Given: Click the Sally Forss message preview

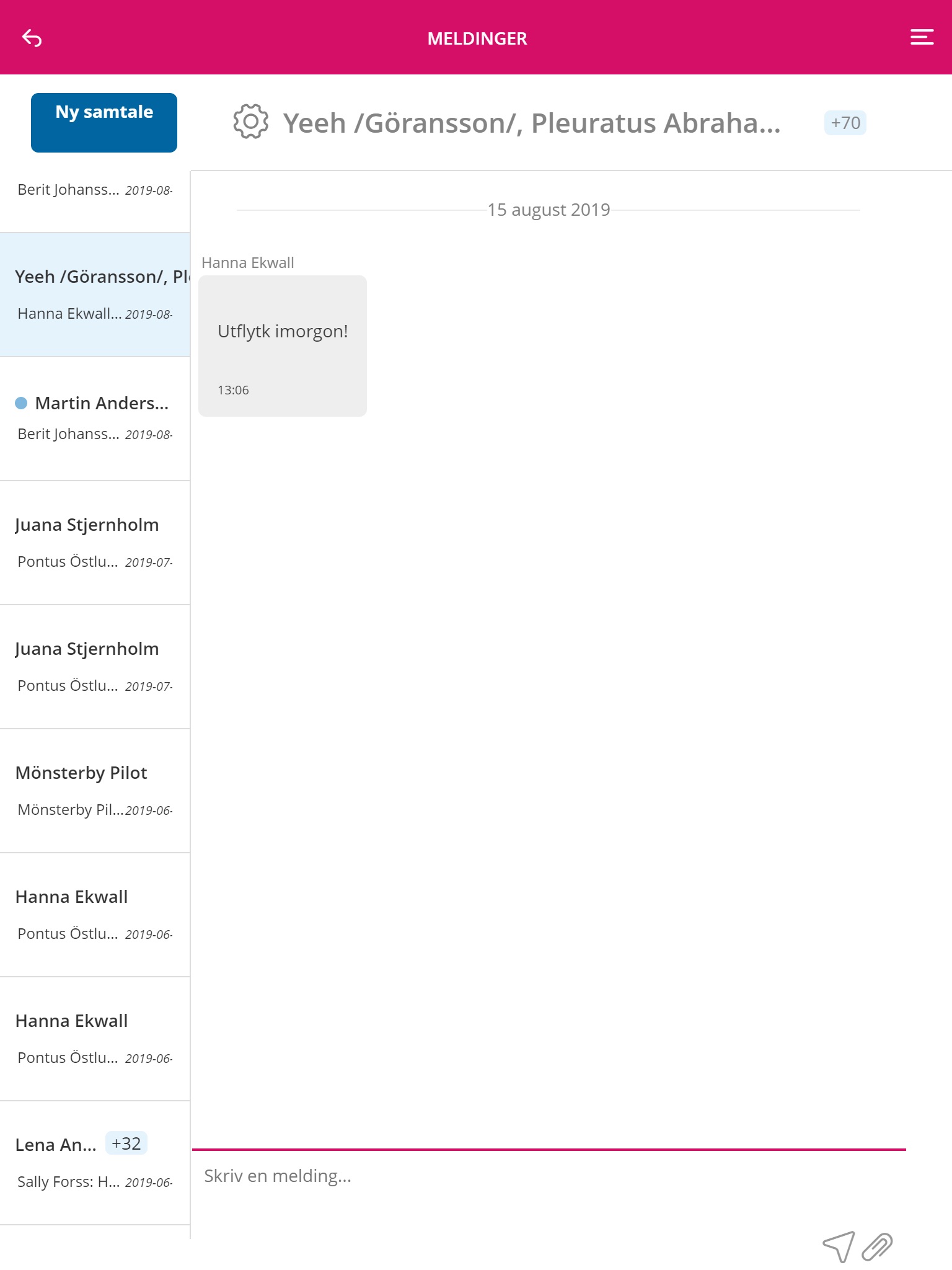Looking at the screenshot, I should pos(69,1181).
